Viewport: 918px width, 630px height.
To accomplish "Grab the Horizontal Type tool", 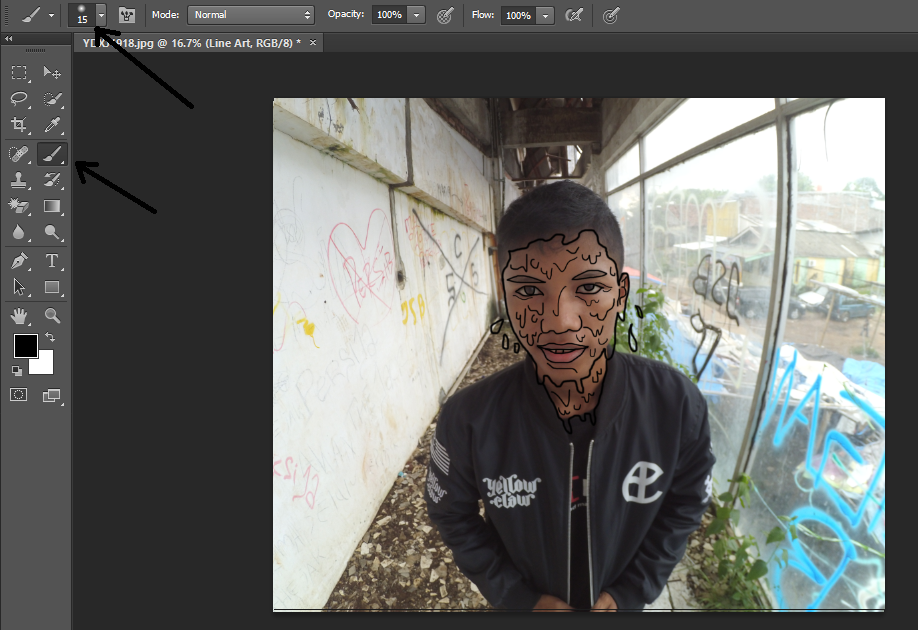I will tap(52, 261).
